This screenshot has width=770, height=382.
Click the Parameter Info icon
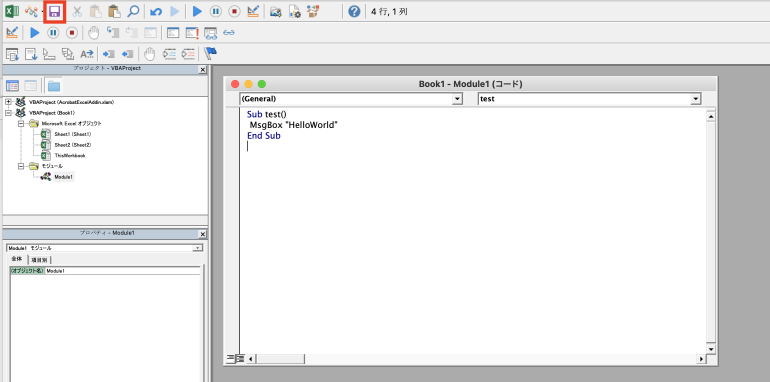point(68,54)
